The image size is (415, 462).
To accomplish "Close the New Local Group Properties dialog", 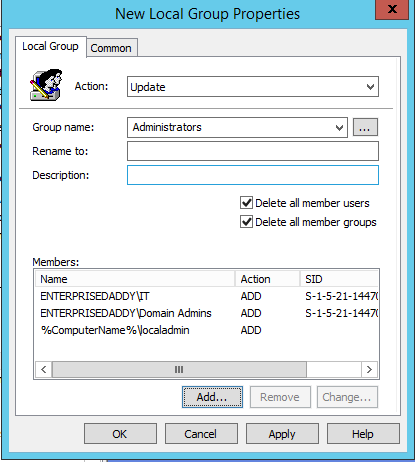I will 392,9.
